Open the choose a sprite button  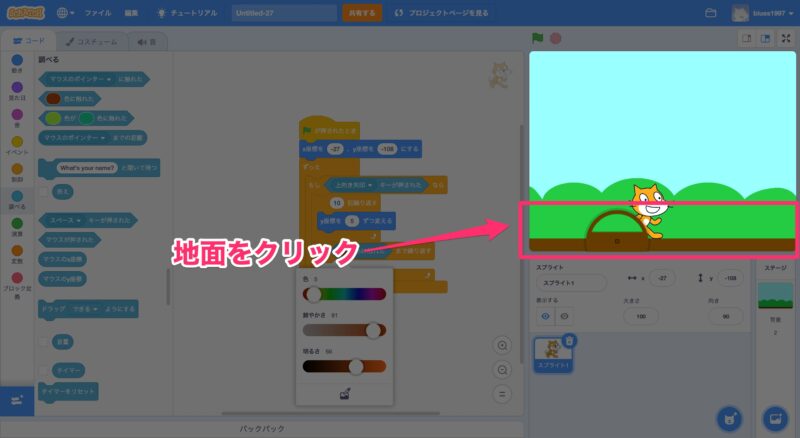pos(729,416)
